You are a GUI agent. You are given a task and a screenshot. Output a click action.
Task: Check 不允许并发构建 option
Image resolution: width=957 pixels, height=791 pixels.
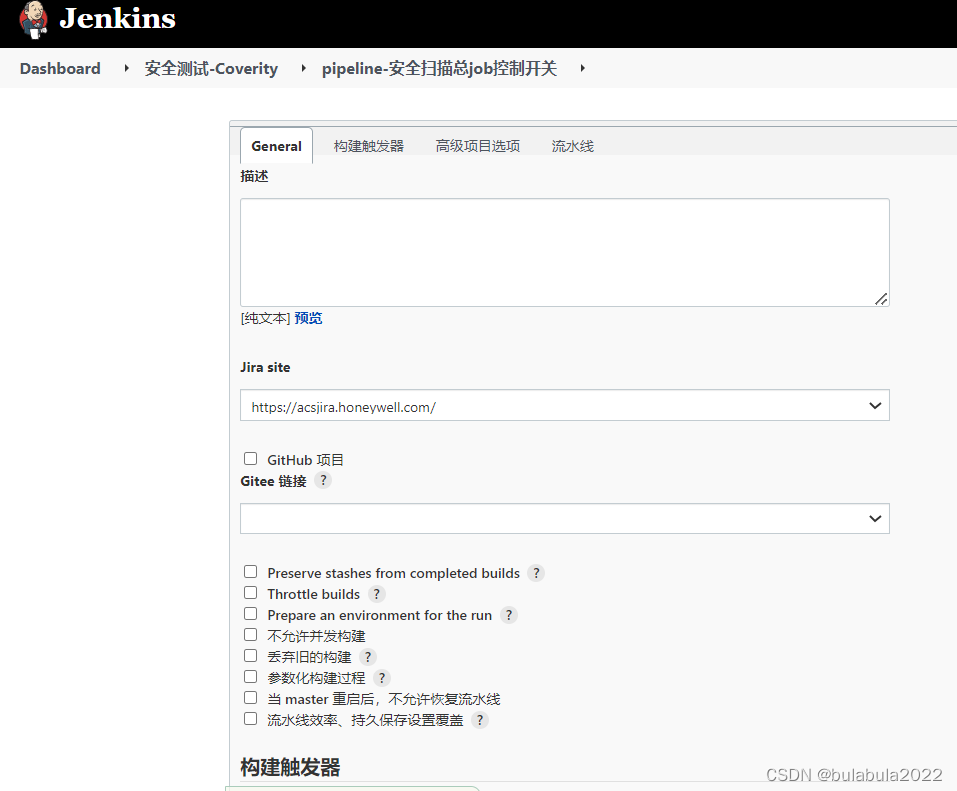[250, 634]
